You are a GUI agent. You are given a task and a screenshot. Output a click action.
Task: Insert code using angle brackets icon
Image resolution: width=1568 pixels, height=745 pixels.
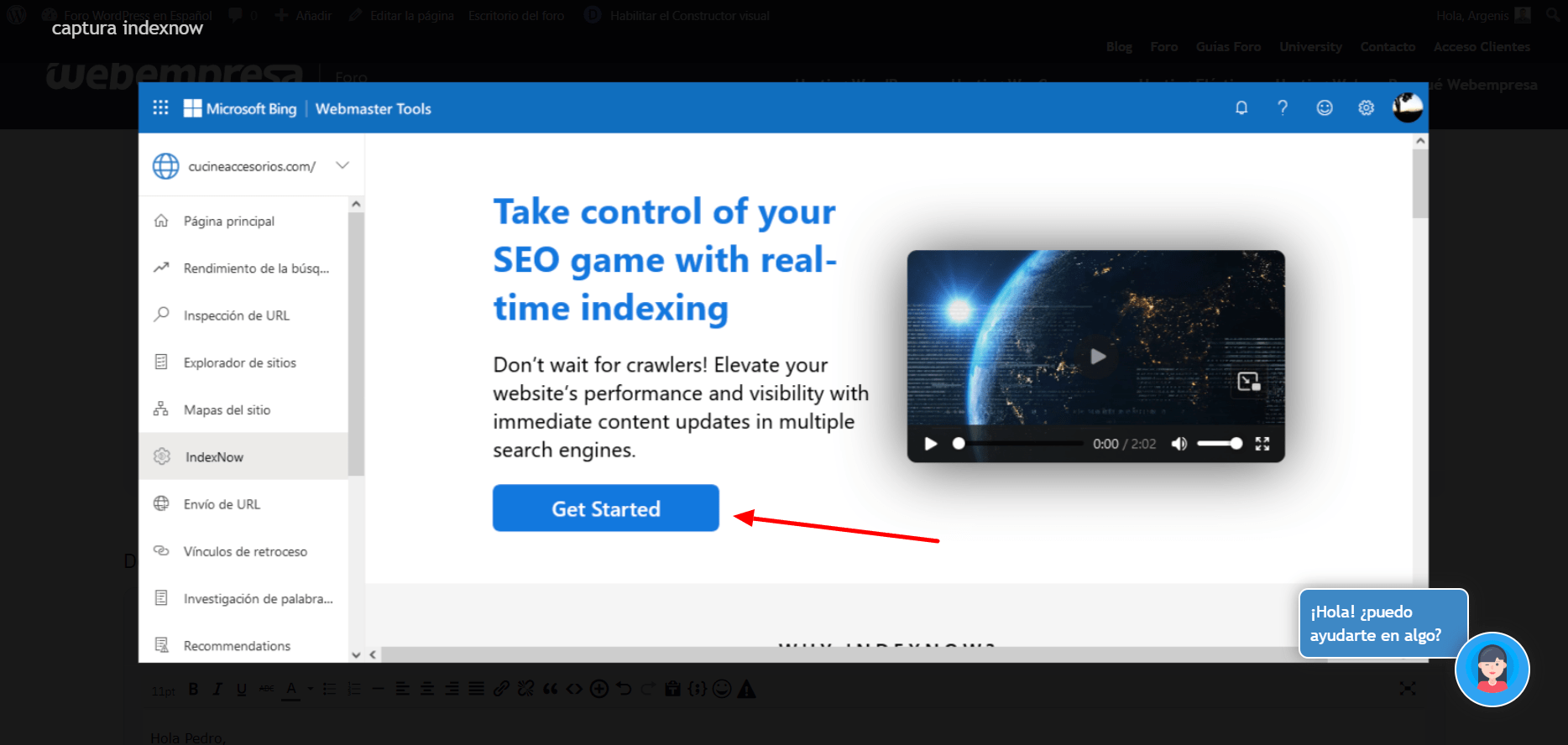(574, 689)
